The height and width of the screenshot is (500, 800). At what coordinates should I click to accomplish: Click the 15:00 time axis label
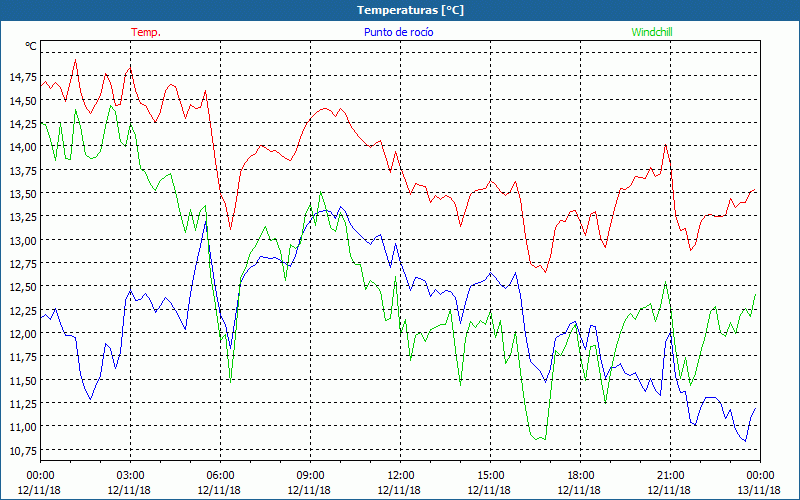(x=490, y=476)
